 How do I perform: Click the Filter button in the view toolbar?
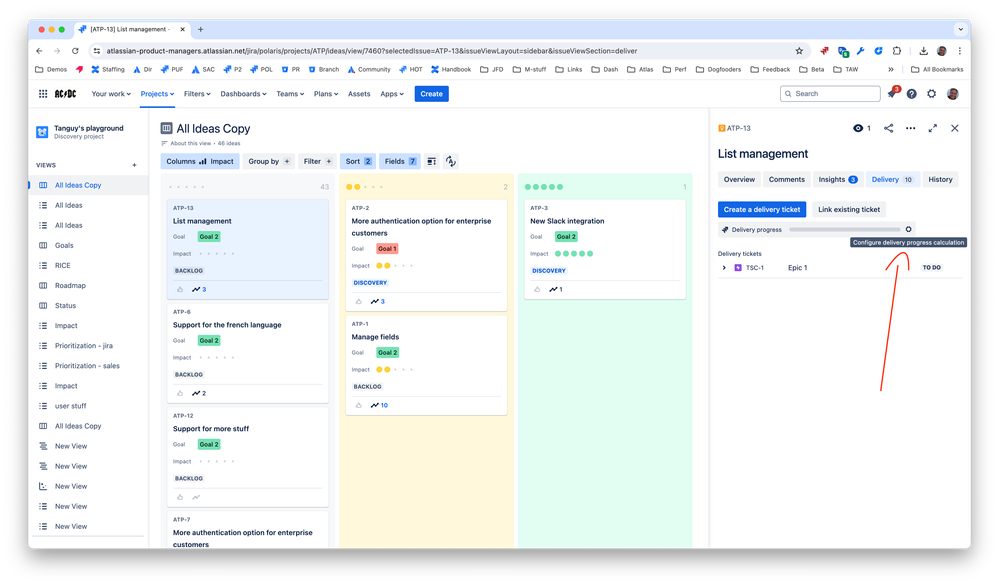click(317, 161)
